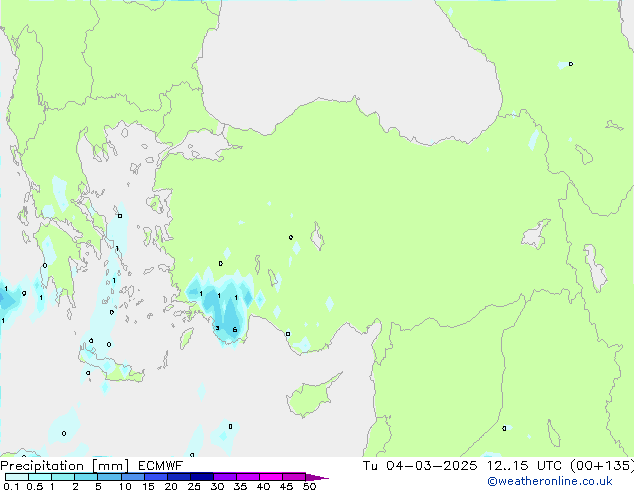Viewport: 634px width, 490px height.
Task: Click the '12..15 UTC' time range text
Action: [524, 466]
